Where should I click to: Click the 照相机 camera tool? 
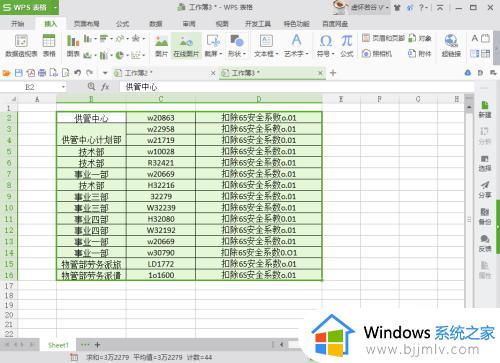tap(377, 54)
